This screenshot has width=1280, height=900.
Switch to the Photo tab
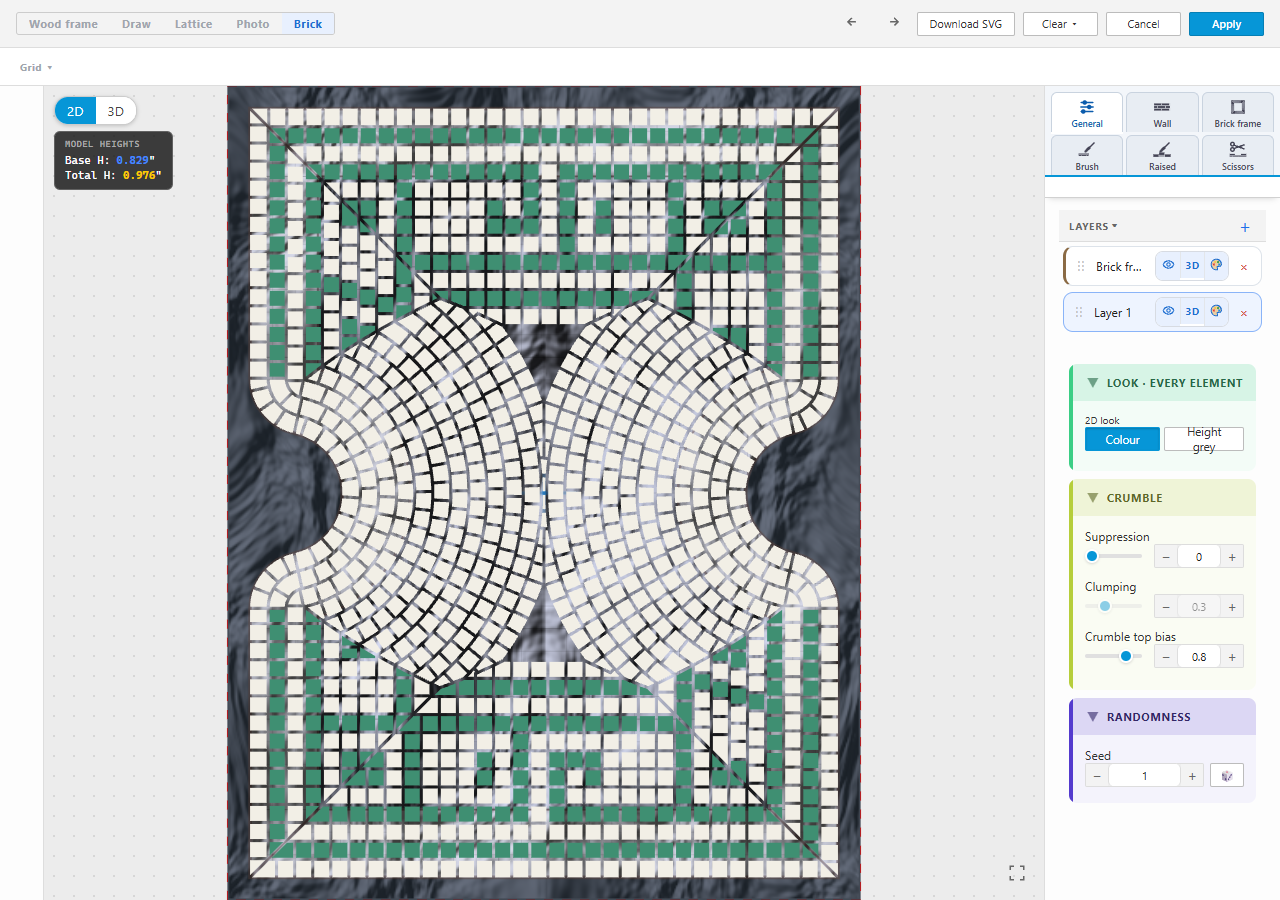coord(253,24)
